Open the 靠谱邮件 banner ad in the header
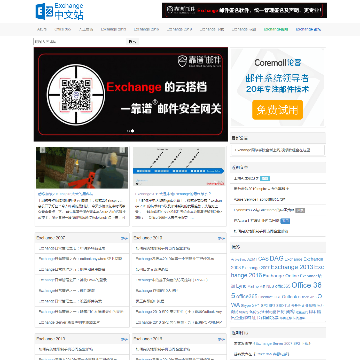Screen dimensions: 360x360 (x=244, y=10)
